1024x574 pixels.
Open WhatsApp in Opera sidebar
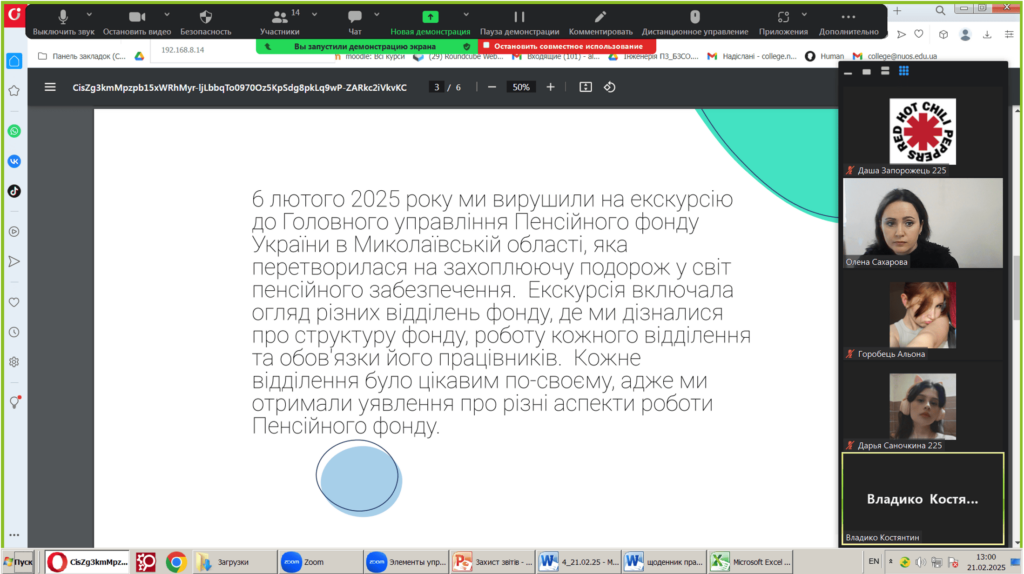(x=14, y=131)
